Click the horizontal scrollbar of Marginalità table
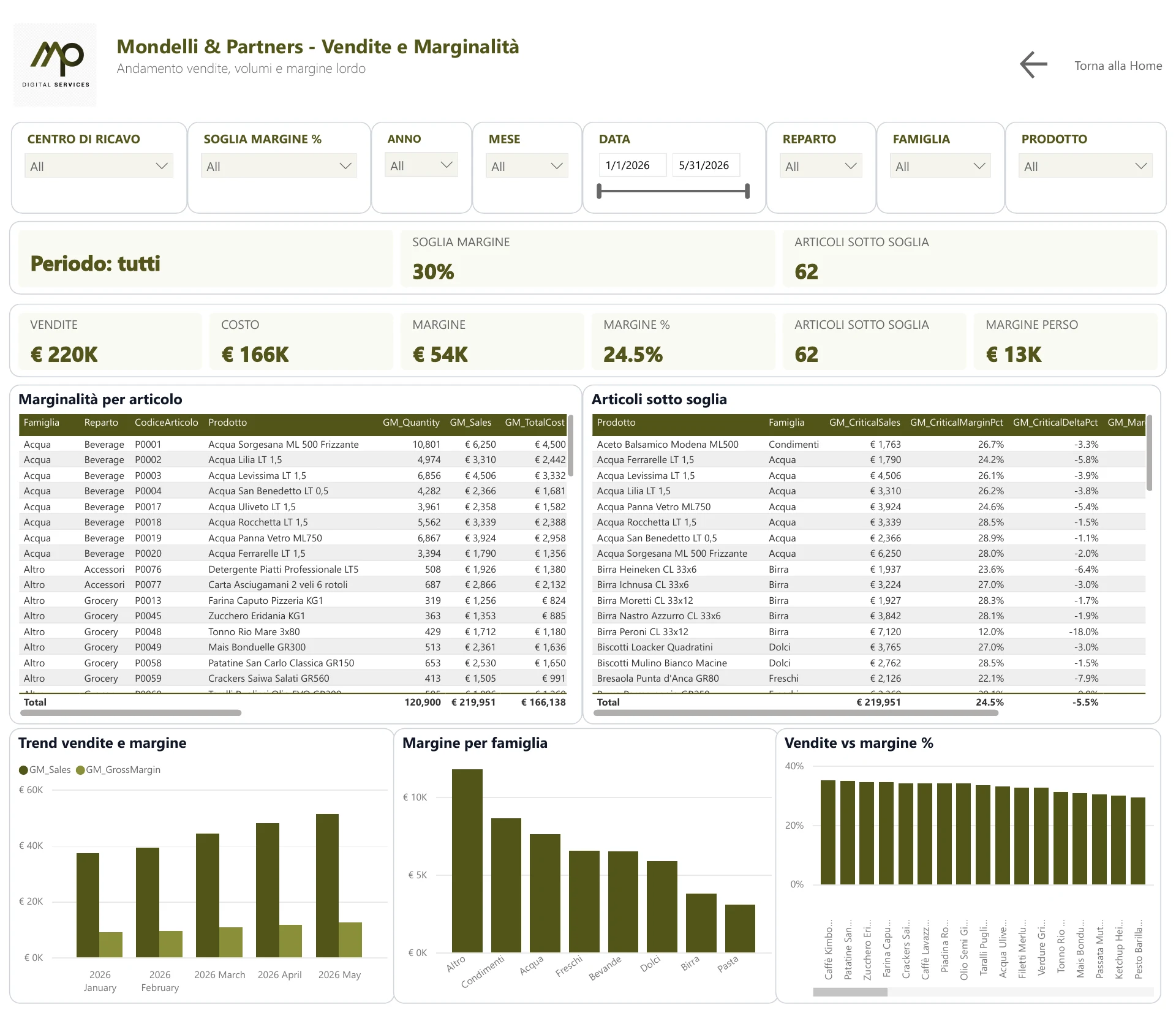1176x1021 pixels. [x=131, y=713]
